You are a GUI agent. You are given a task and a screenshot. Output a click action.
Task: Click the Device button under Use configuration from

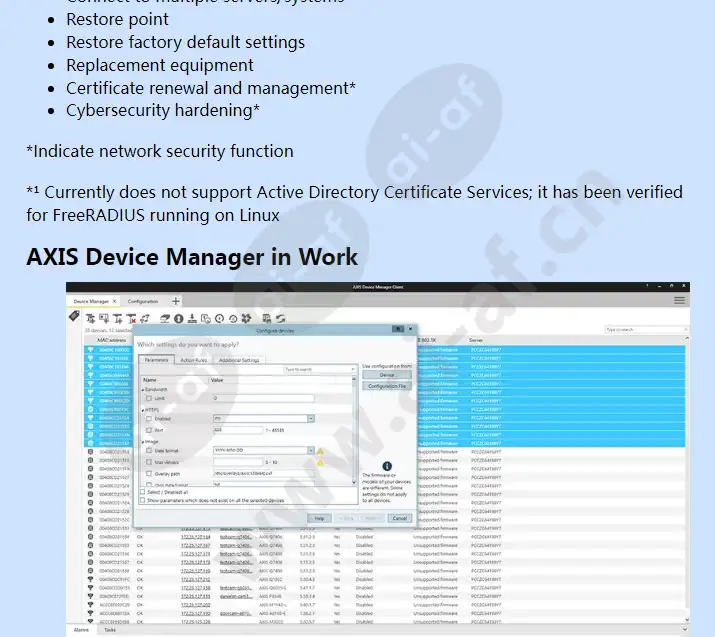coord(387,375)
